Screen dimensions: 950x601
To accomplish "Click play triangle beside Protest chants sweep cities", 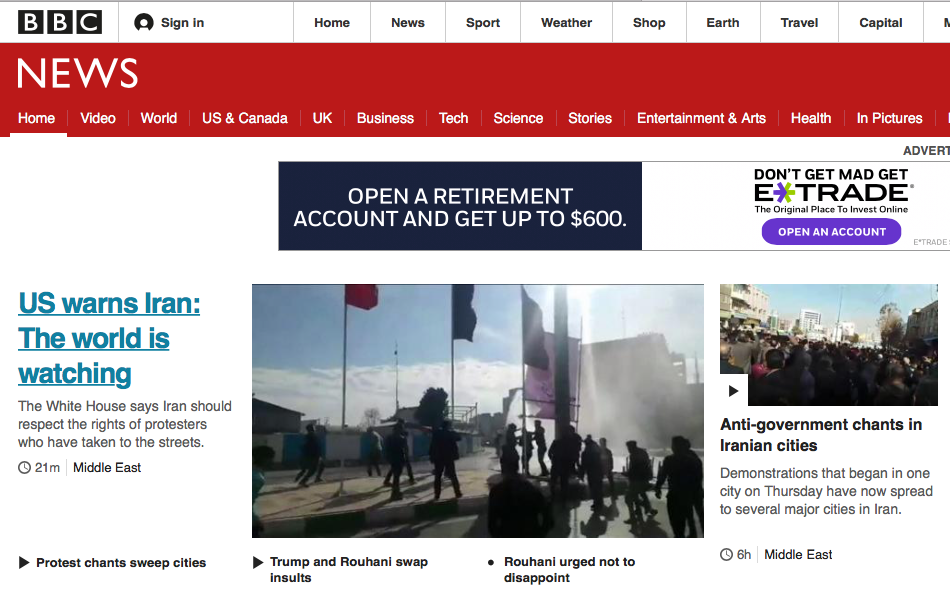I will tap(24, 563).
